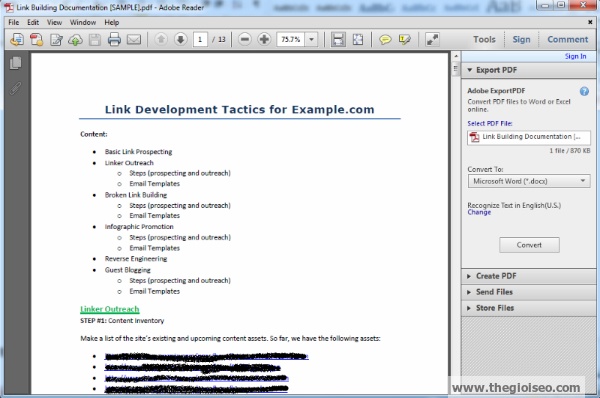This screenshot has width=600, height=398.
Task: Click the Print file icon
Action: coord(114,39)
